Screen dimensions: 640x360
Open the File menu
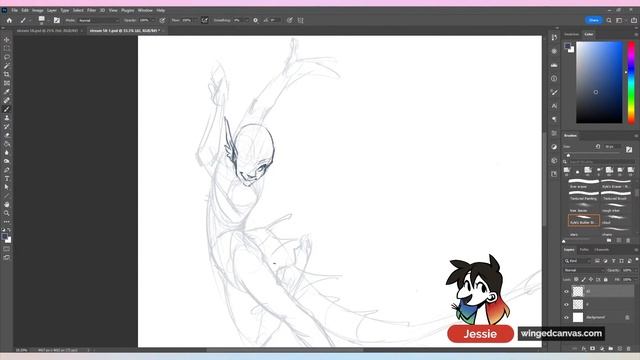coord(15,10)
